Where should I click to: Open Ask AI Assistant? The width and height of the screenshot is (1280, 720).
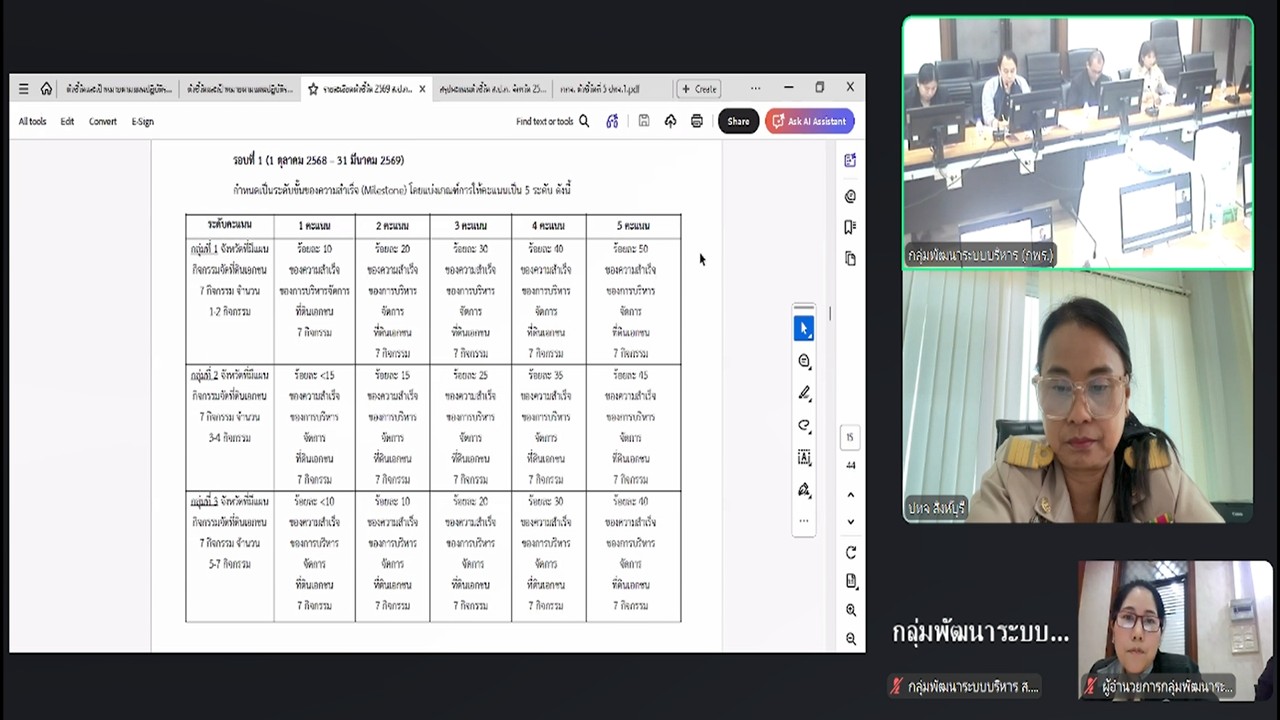(x=809, y=121)
